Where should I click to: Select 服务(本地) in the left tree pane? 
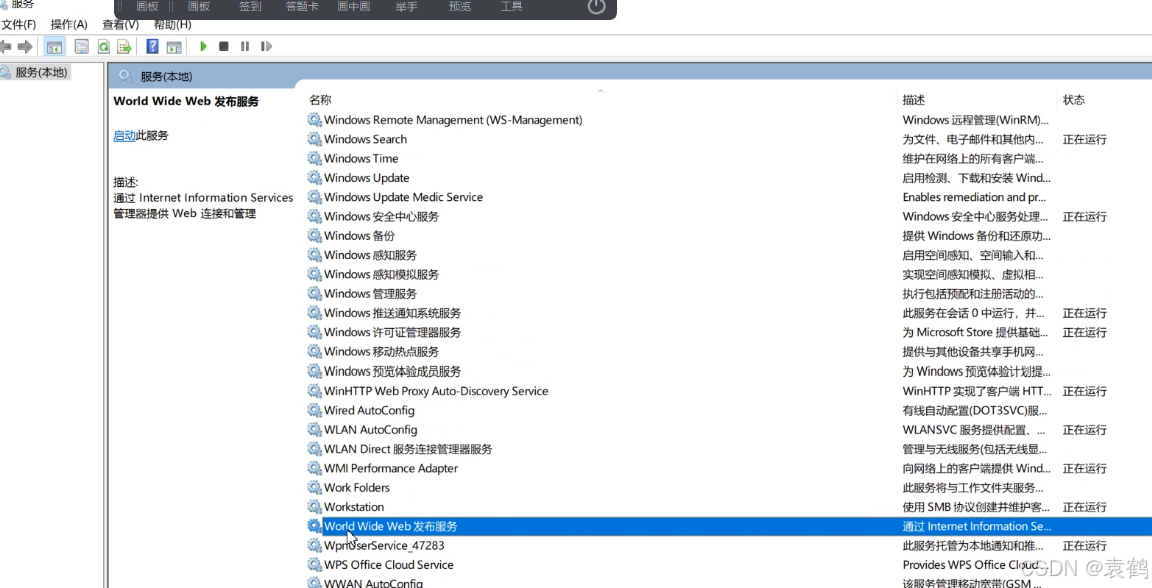(x=41, y=72)
